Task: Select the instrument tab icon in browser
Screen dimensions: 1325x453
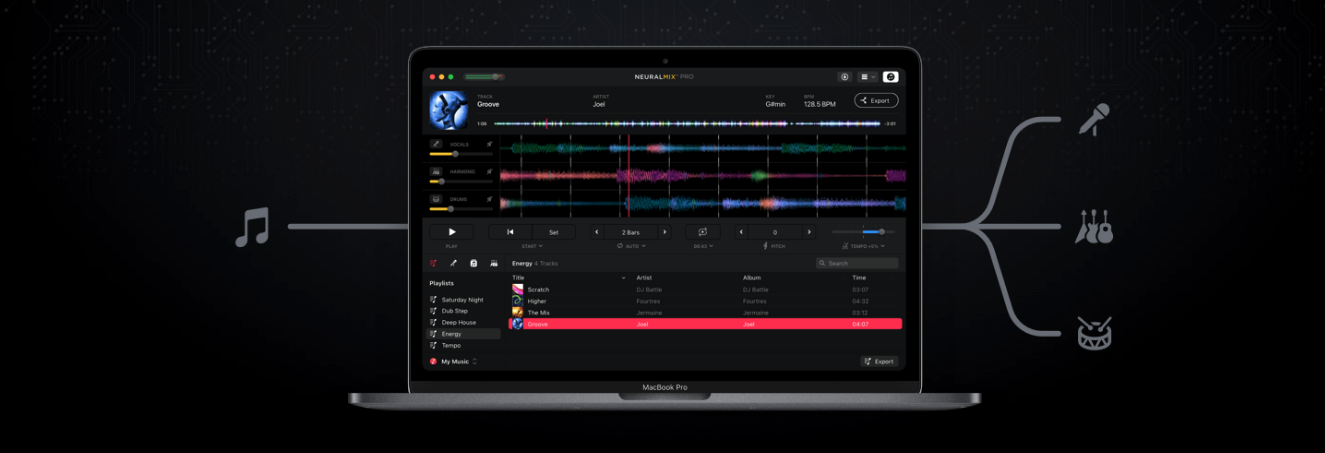Action: click(494, 263)
